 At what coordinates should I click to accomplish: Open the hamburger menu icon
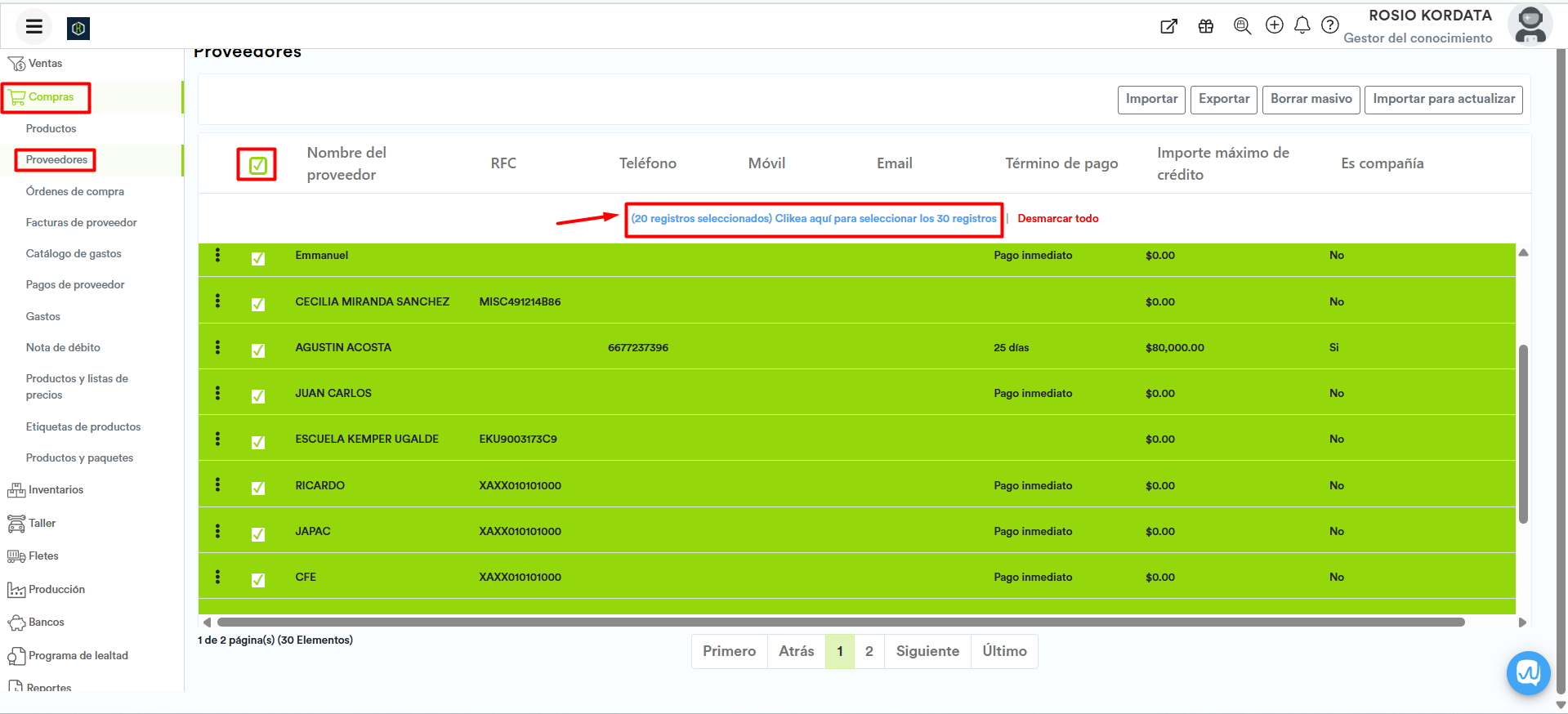click(34, 27)
